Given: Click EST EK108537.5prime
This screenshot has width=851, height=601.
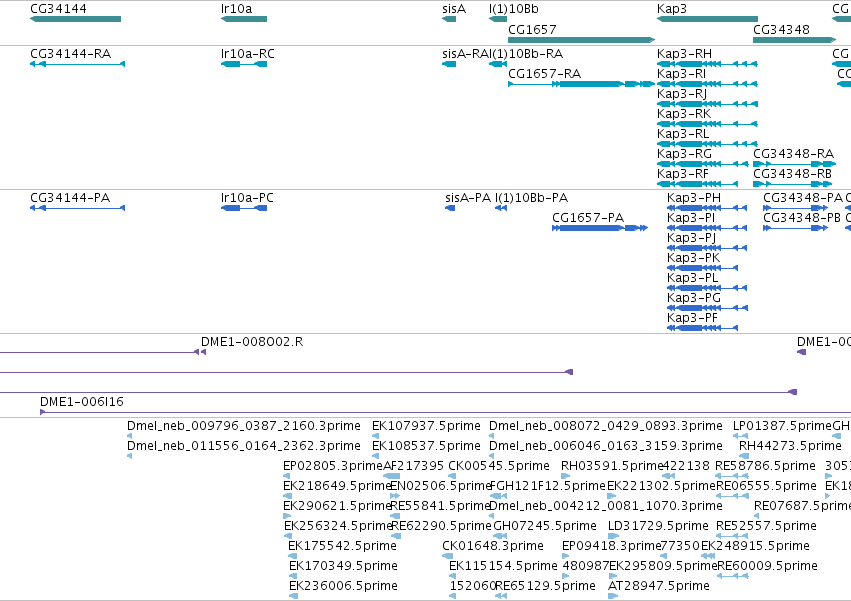Looking at the screenshot, I should point(375,456).
